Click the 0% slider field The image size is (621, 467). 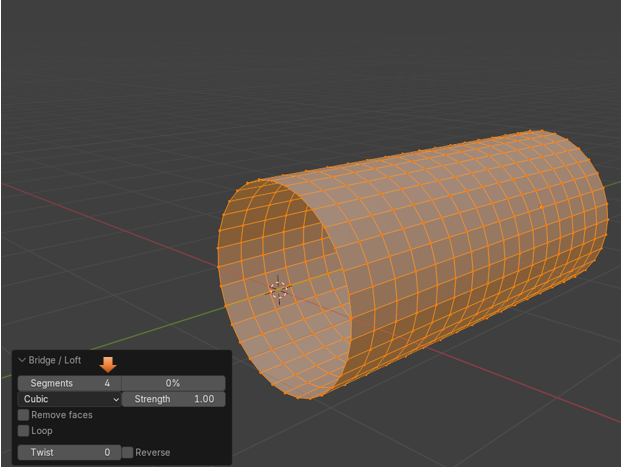[173, 383]
